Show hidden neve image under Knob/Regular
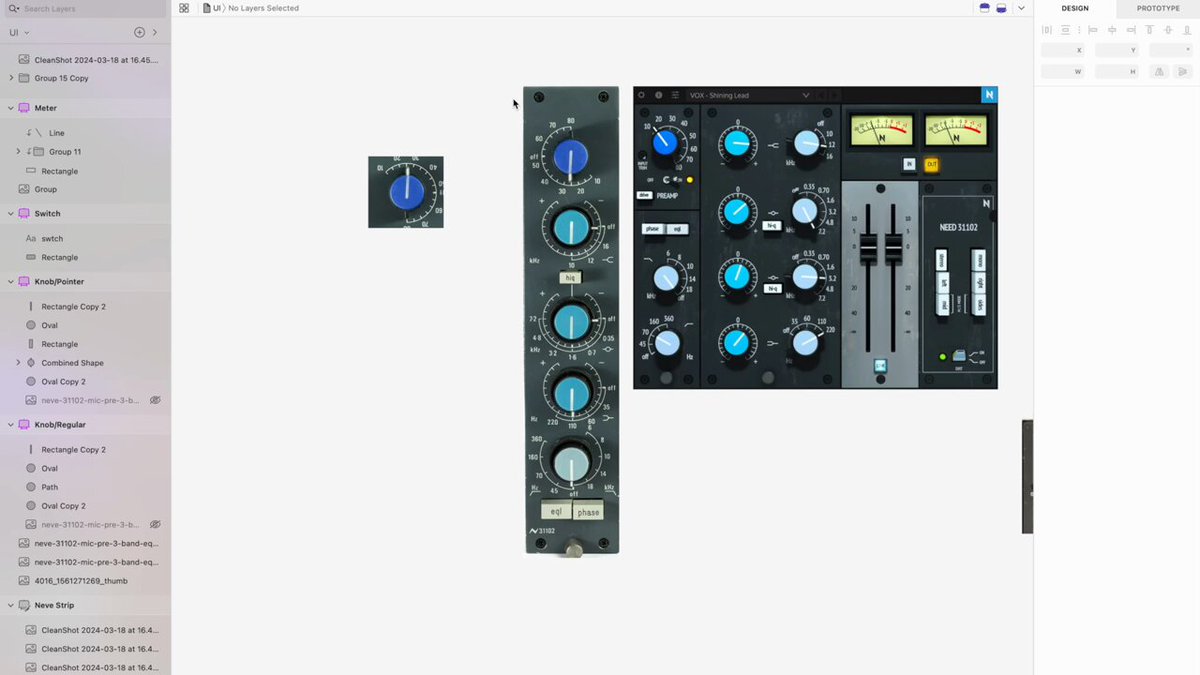This screenshot has width=1200, height=675. pyautogui.click(x=155, y=525)
